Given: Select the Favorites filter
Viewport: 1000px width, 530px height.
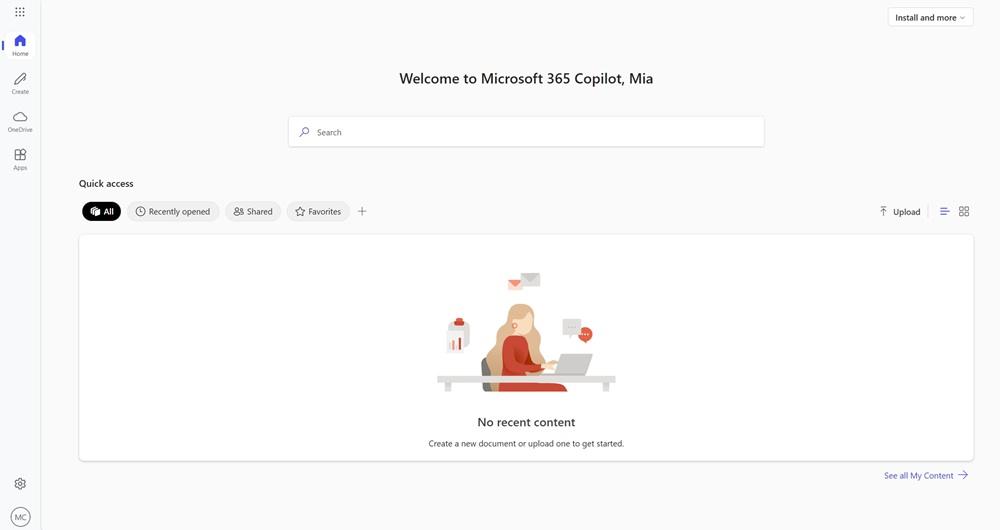Looking at the screenshot, I should 318,212.
